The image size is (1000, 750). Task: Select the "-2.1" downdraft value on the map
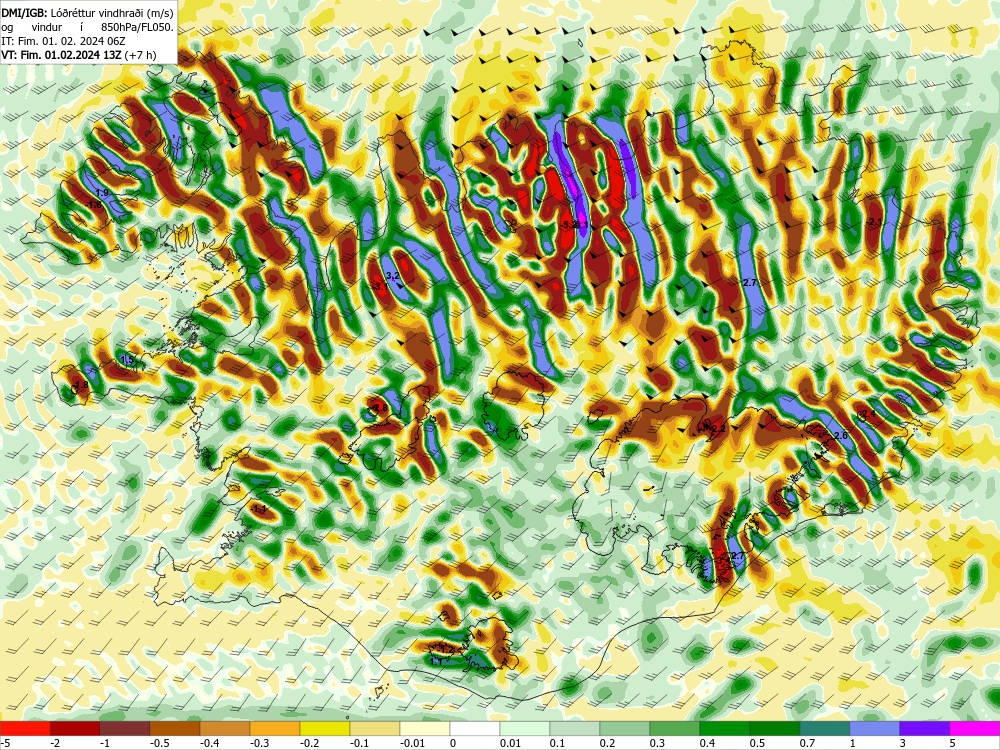coord(873,222)
